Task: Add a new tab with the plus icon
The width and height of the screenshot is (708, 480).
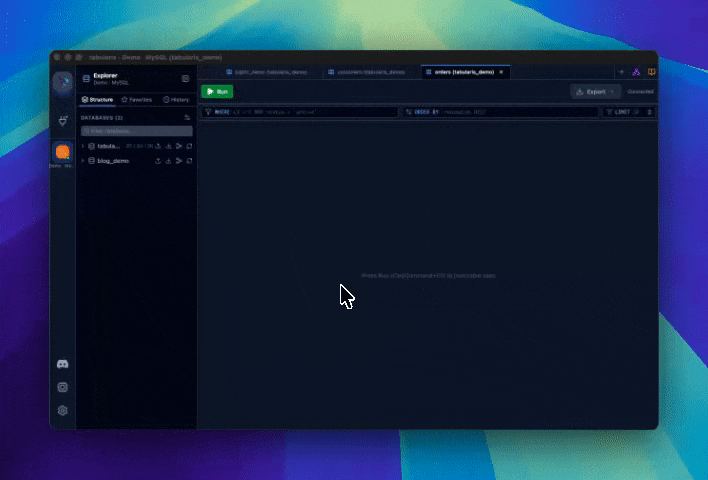Action: coord(621,72)
